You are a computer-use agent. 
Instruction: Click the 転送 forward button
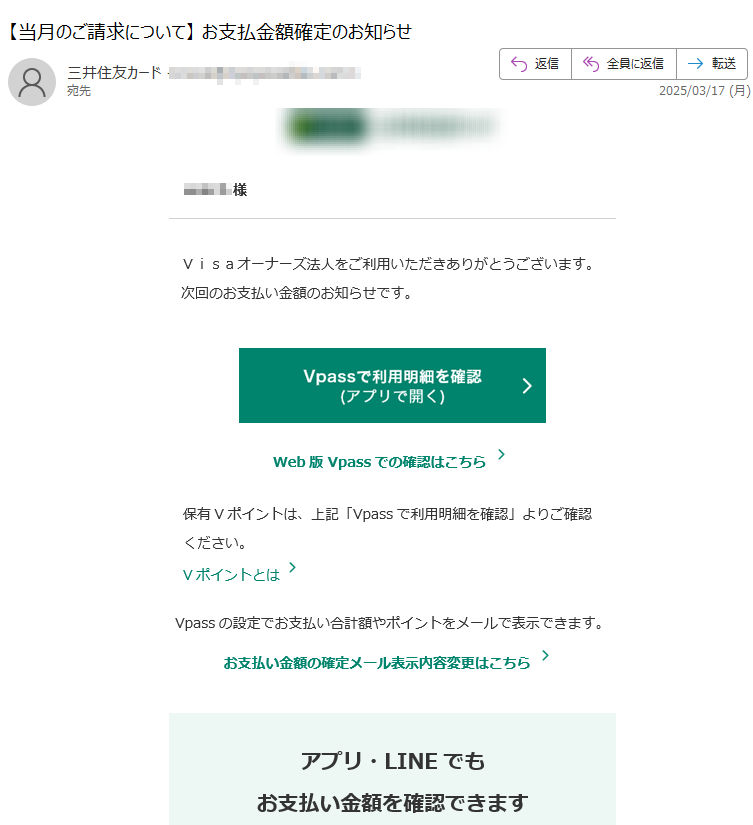pyautogui.click(x=711, y=64)
